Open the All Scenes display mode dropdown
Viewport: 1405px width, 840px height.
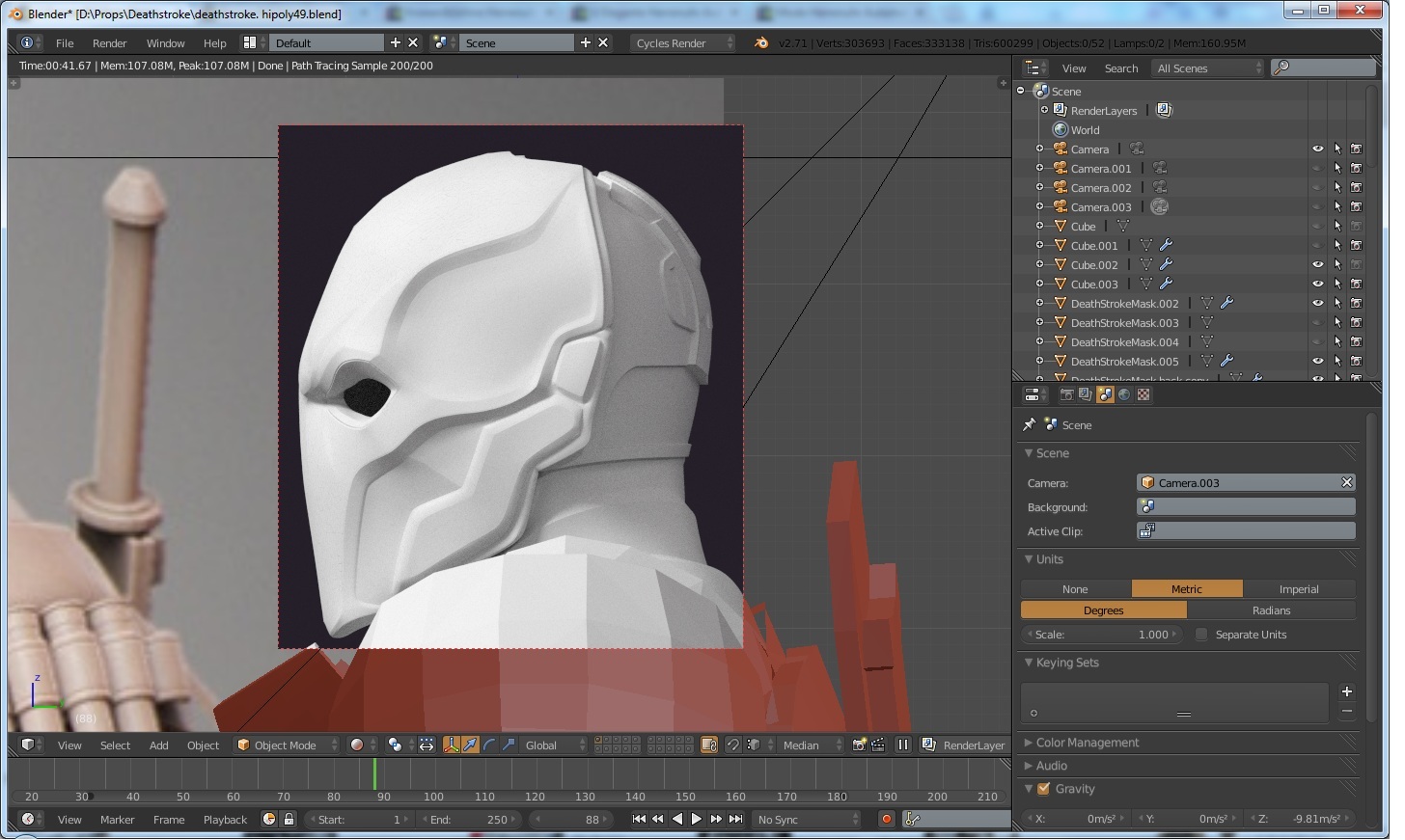click(x=1208, y=68)
